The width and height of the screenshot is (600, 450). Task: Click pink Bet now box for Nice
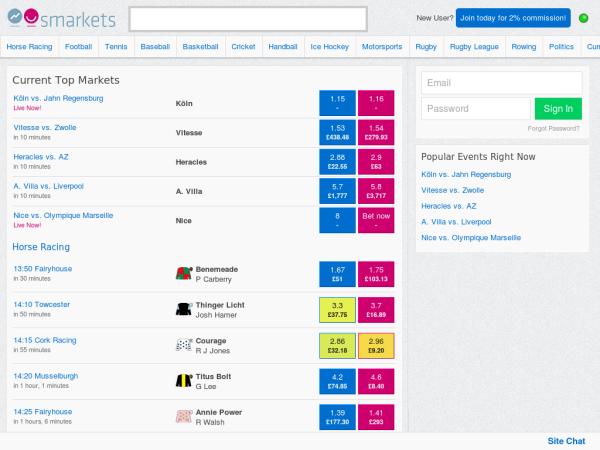[x=376, y=220]
